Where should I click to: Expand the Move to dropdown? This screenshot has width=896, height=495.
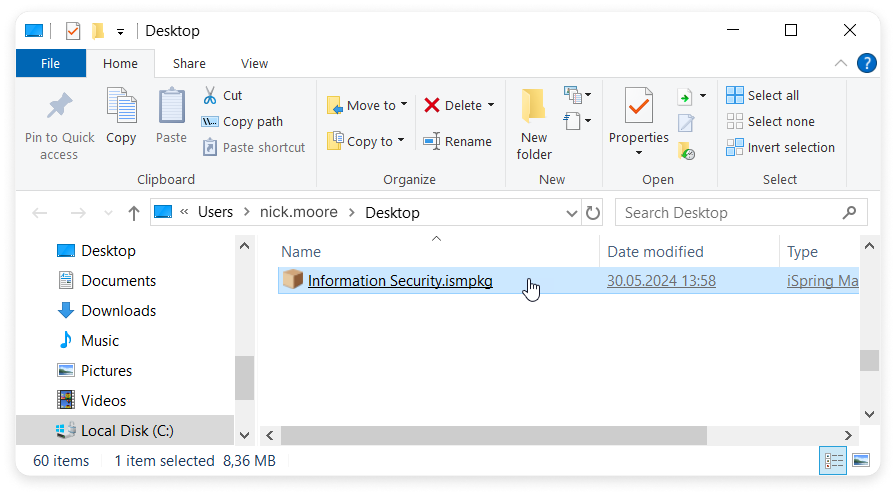click(x=404, y=105)
